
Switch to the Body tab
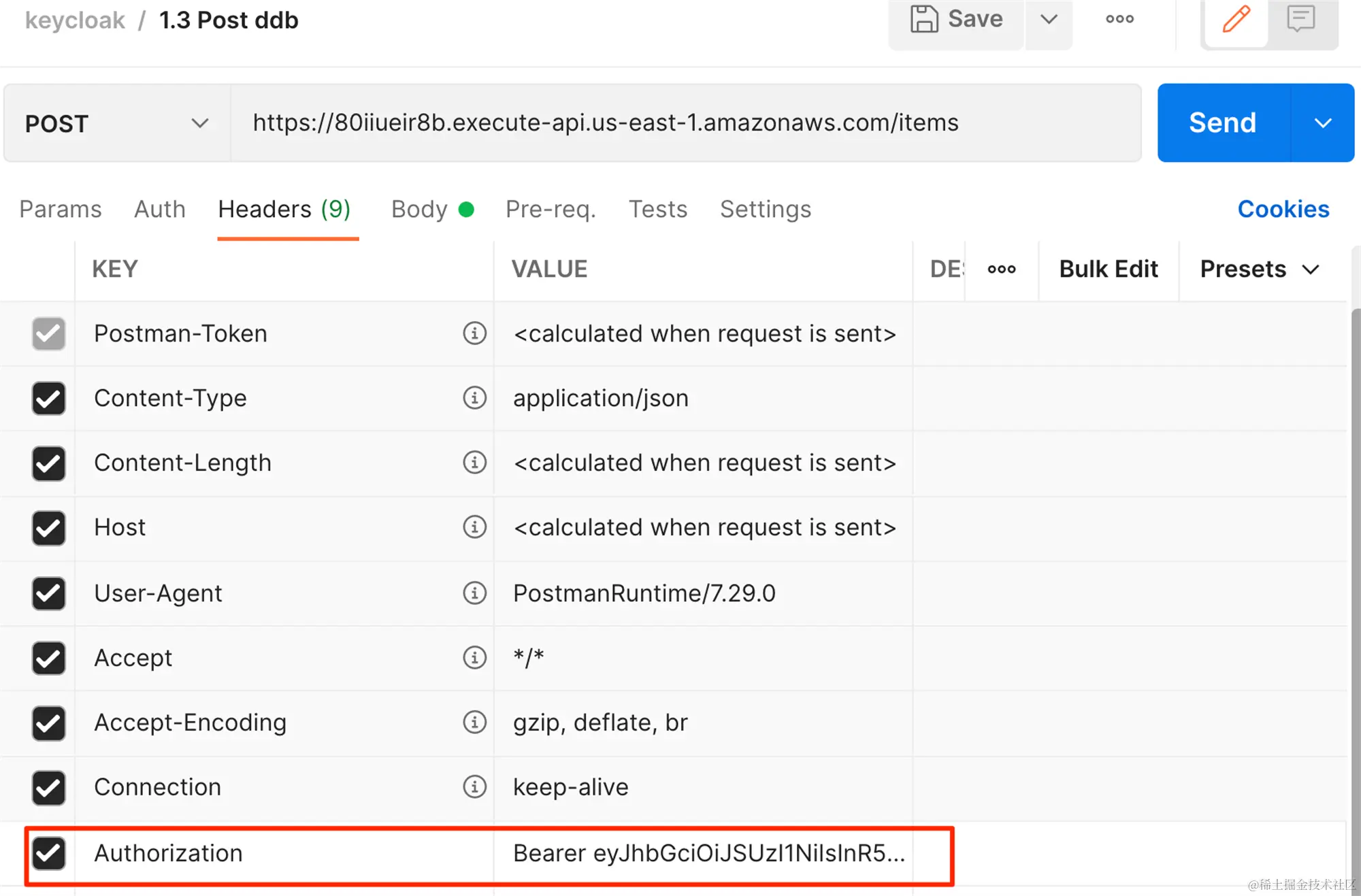point(420,210)
